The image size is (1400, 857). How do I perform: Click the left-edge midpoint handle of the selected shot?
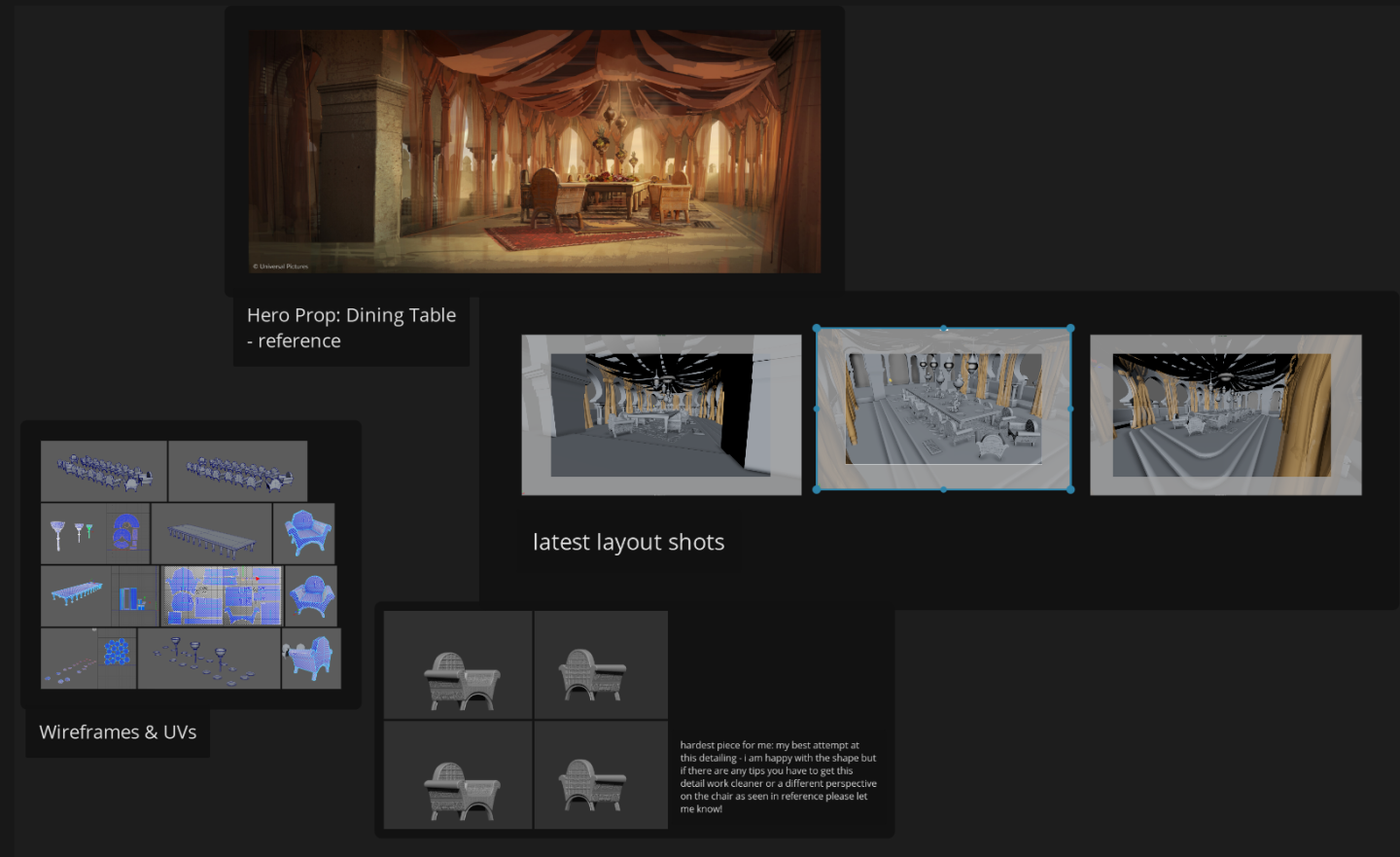(817, 409)
